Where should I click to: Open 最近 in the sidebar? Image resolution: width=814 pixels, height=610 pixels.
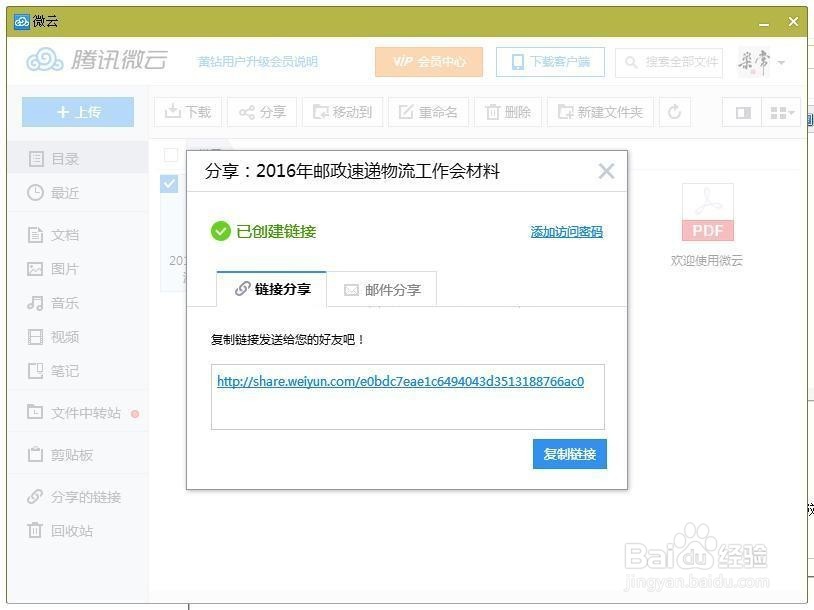tap(78, 193)
